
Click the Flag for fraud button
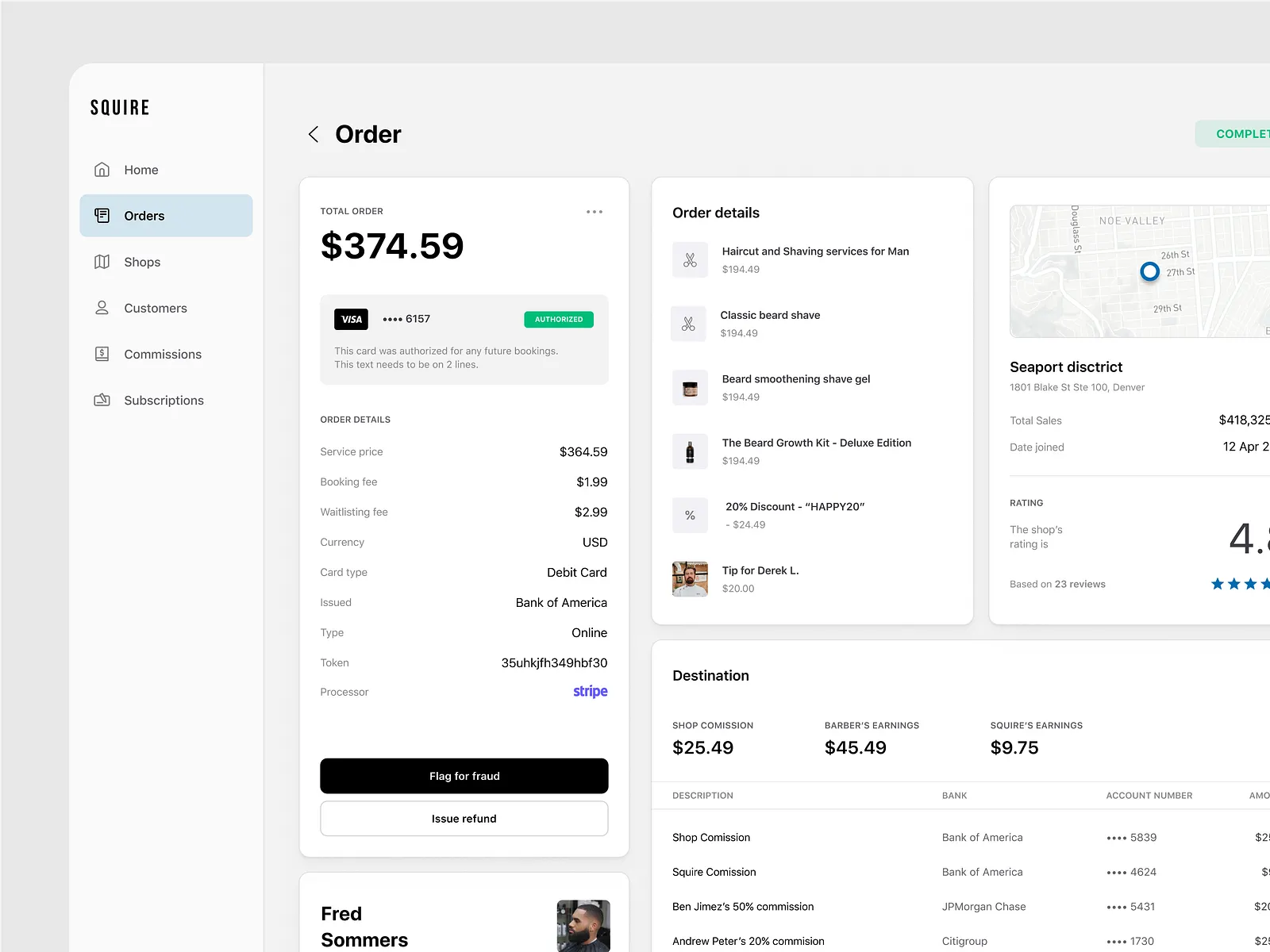pyautogui.click(x=464, y=776)
